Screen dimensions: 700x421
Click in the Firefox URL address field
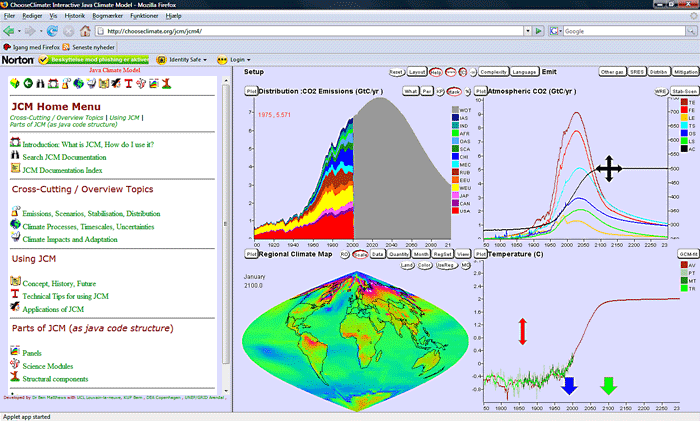(300, 31)
